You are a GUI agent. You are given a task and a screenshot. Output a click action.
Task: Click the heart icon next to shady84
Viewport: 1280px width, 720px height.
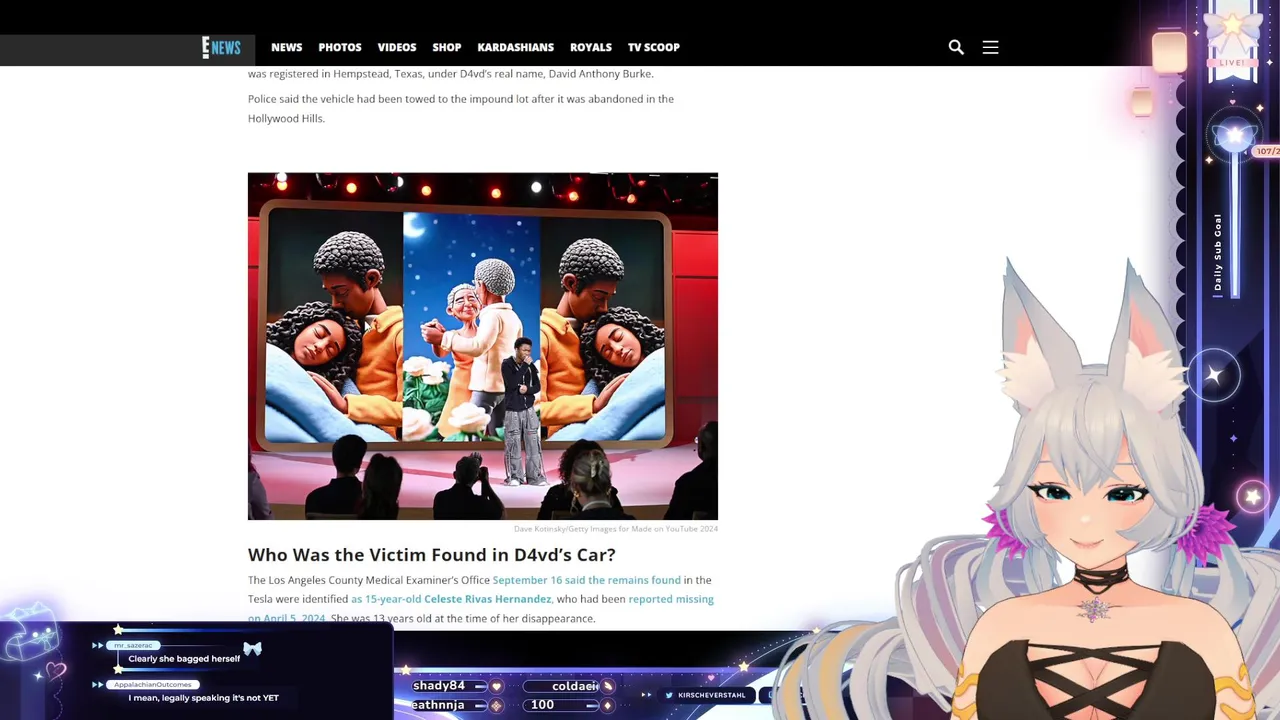496,687
